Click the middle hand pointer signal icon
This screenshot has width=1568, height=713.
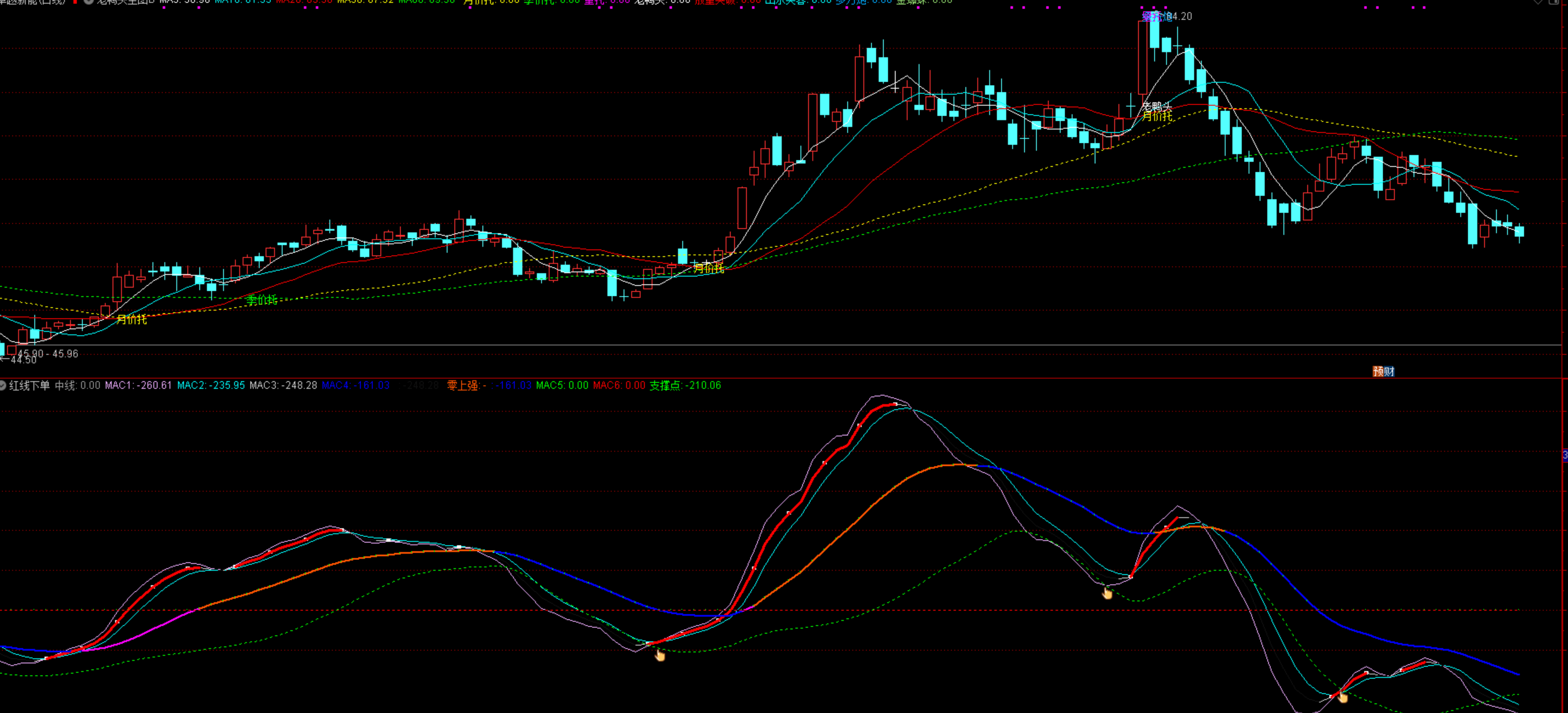coord(1107,592)
